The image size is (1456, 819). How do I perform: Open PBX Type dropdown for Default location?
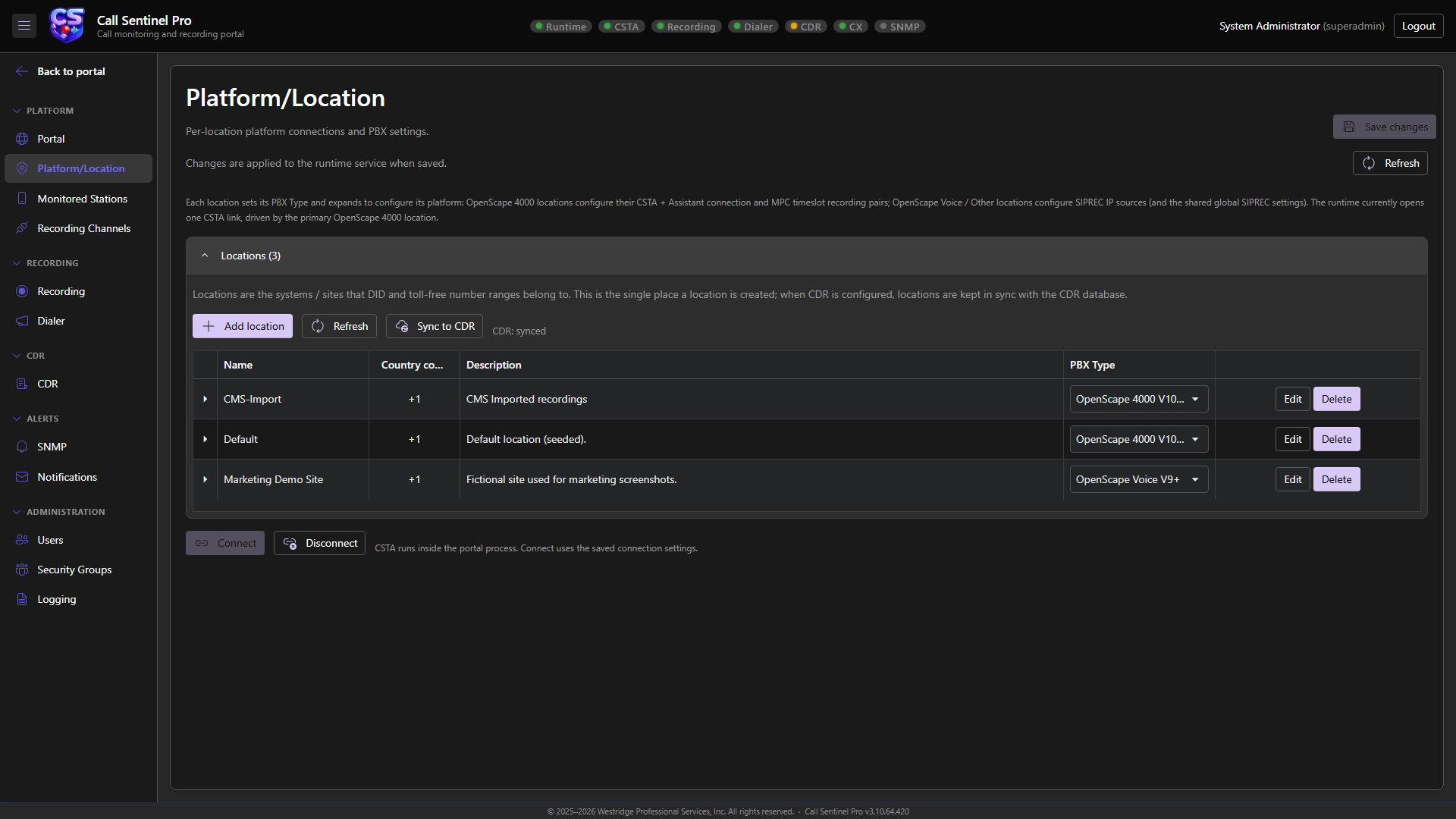(1139, 439)
